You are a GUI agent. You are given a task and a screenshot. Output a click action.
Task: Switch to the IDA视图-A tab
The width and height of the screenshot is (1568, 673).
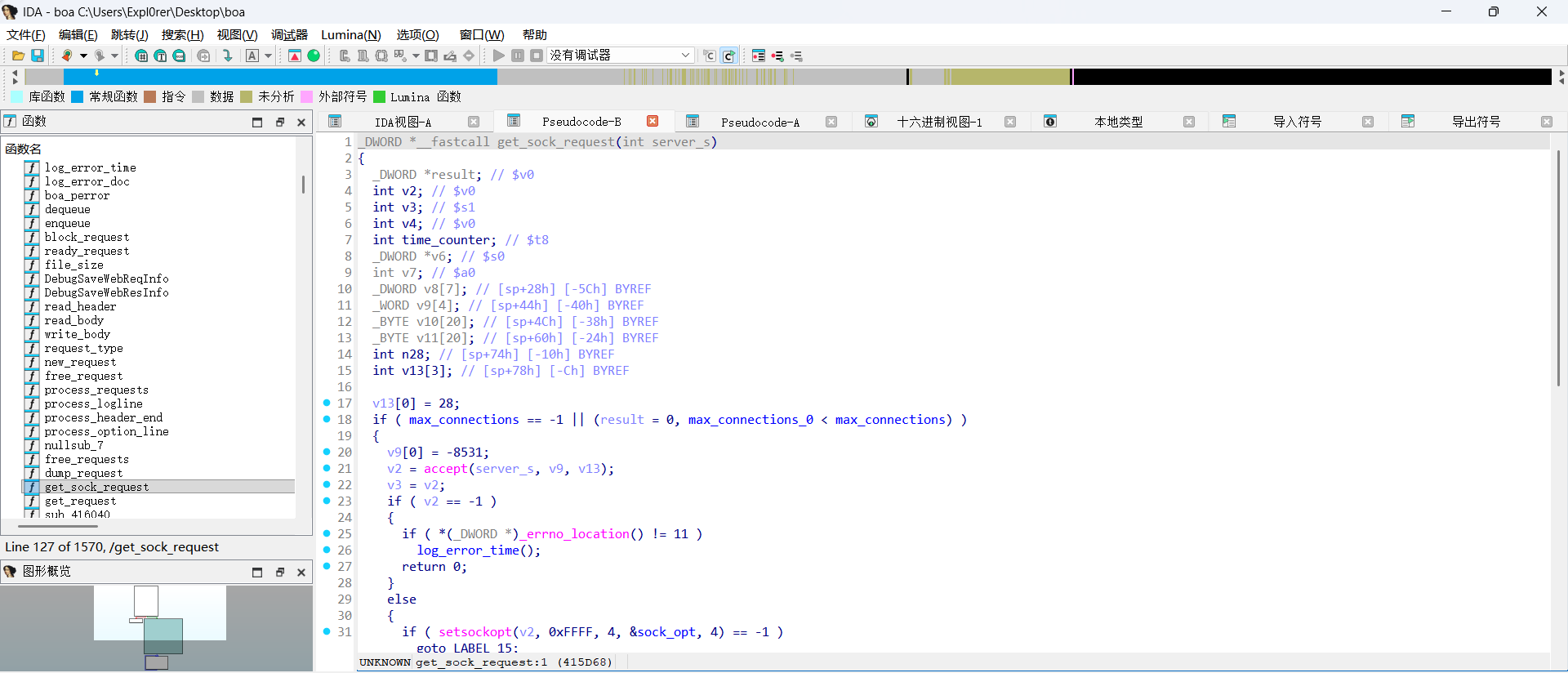403,122
